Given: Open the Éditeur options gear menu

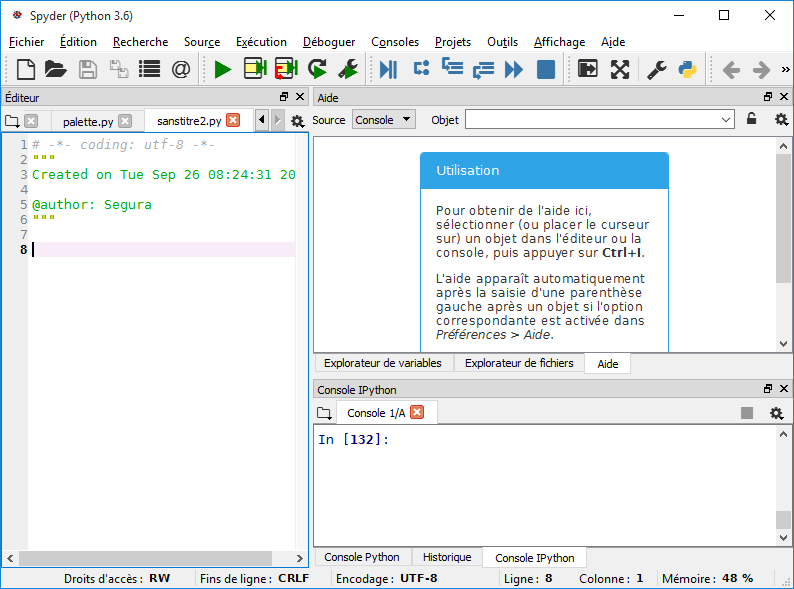Looking at the screenshot, I should point(297,121).
